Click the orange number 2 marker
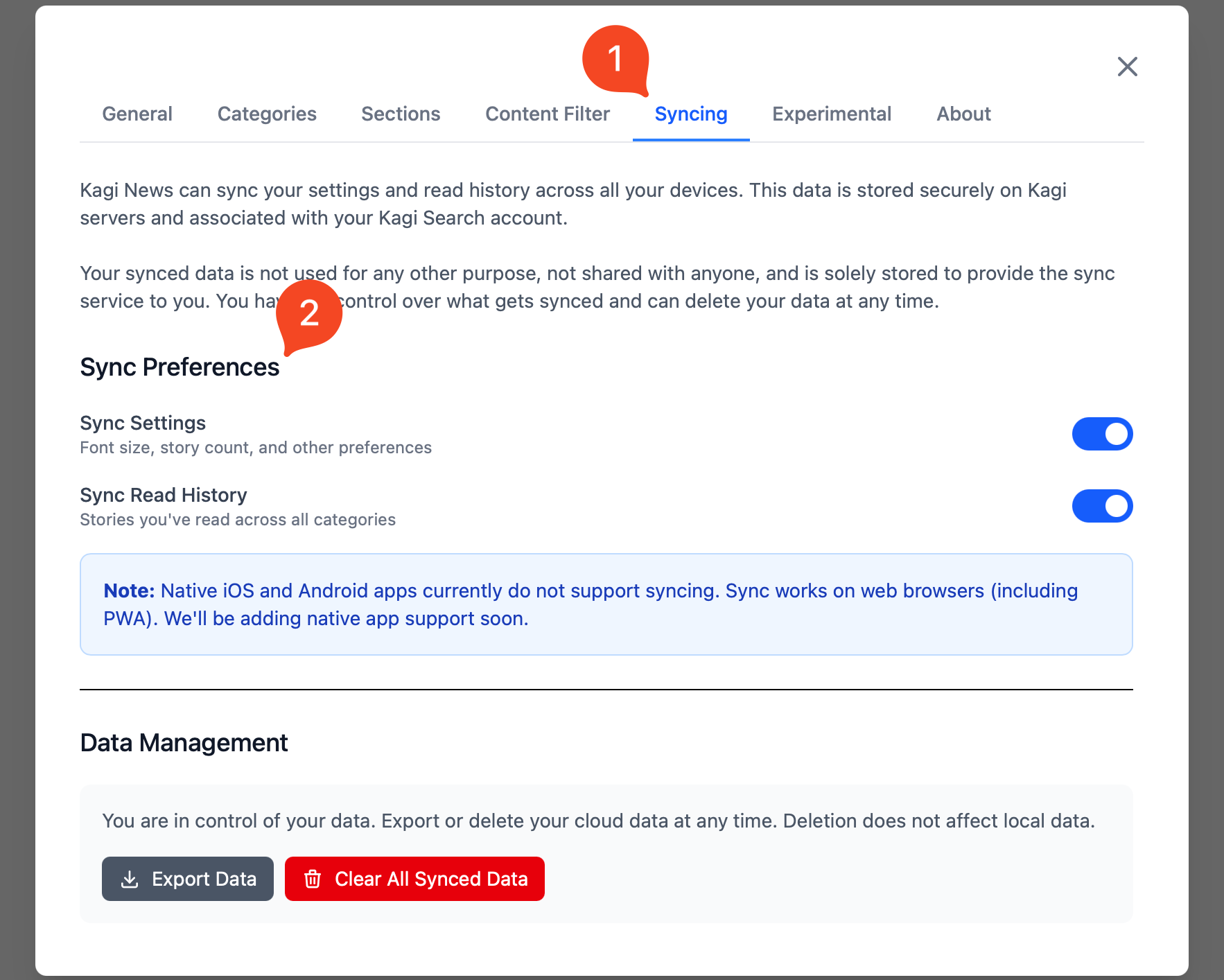Viewport: 1224px width, 980px height. [x=309, y=313]
